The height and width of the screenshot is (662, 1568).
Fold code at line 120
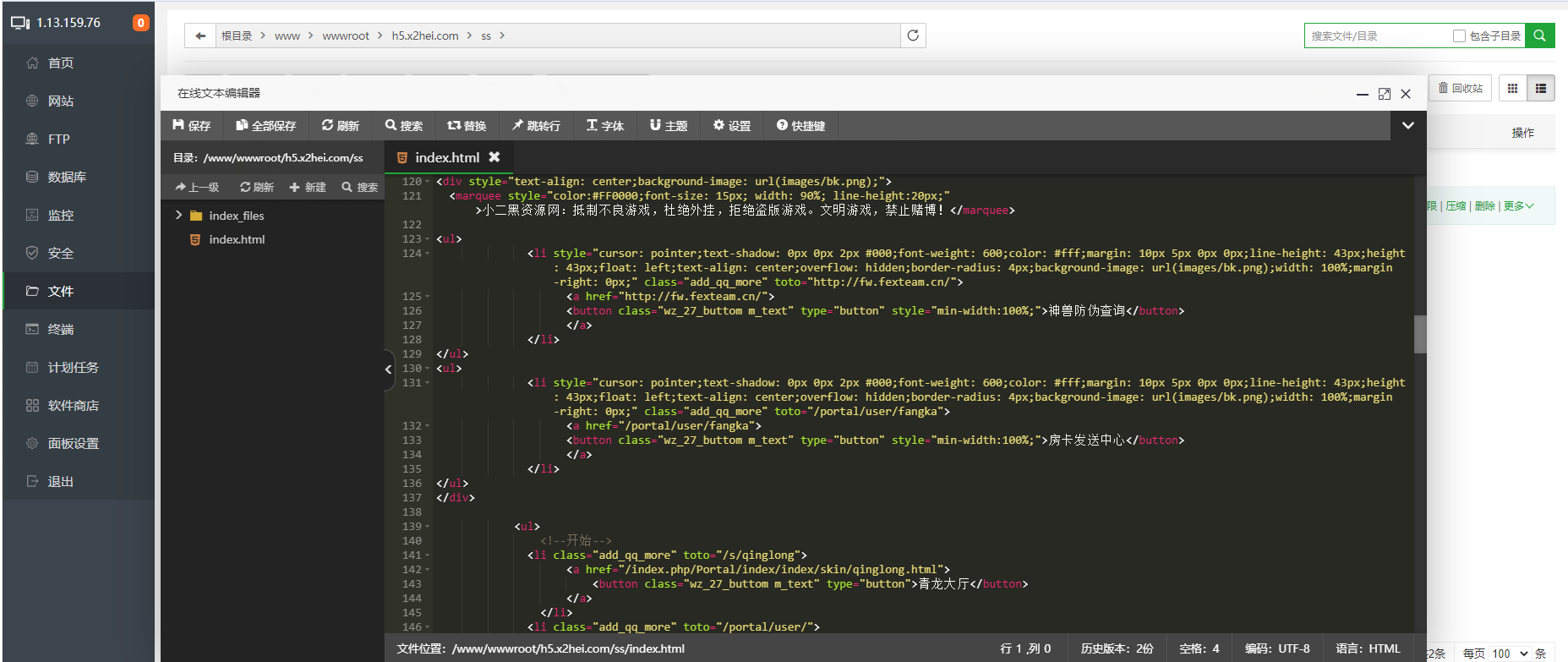(x=428, y=182)
